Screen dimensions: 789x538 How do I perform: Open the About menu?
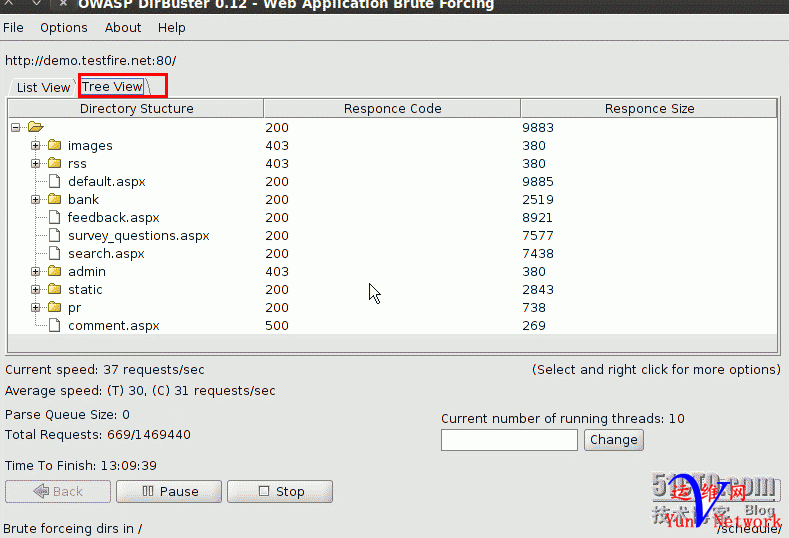click(x=123, y=28)
